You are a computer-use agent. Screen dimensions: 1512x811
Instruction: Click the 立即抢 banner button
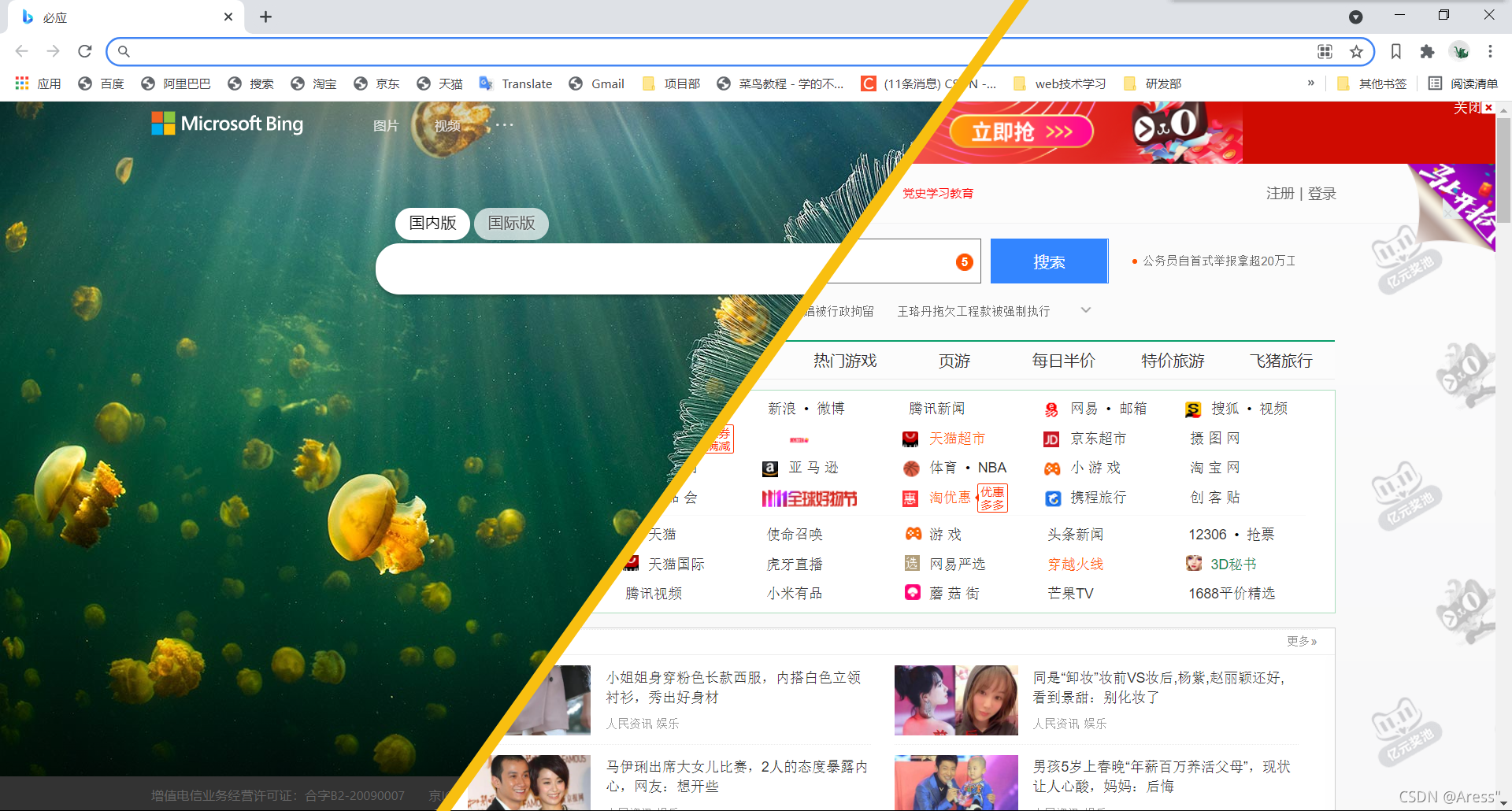point(1021,131)
